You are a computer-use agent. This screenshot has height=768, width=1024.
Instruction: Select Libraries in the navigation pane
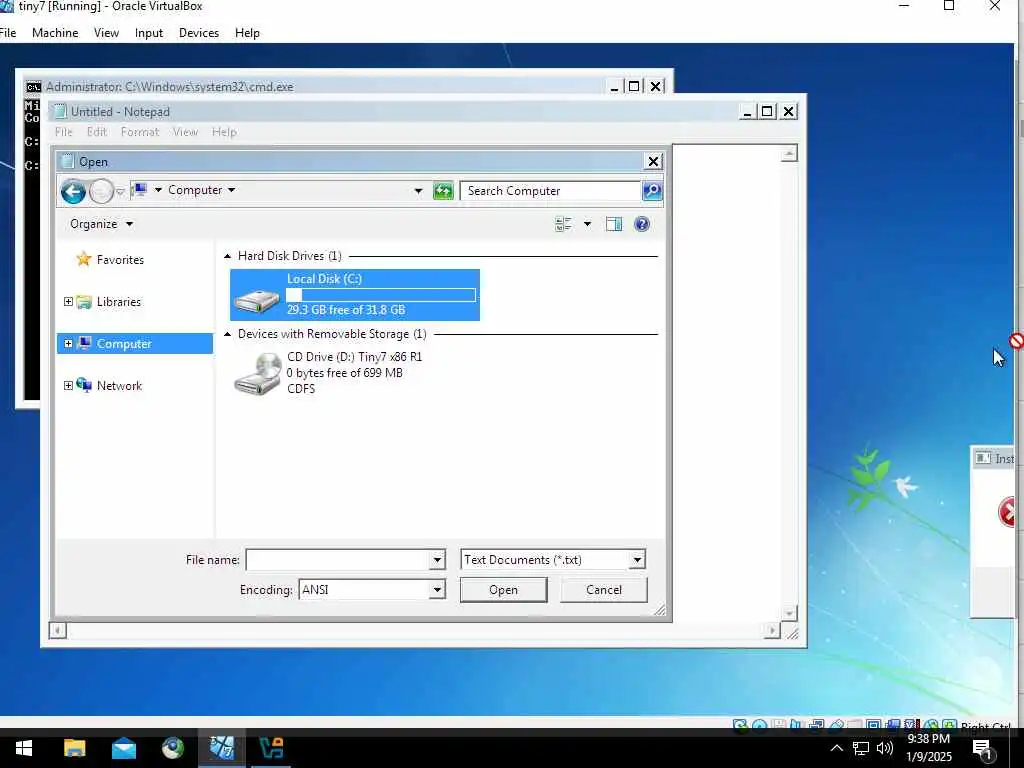pyautogui.click(x=118, y=302)
